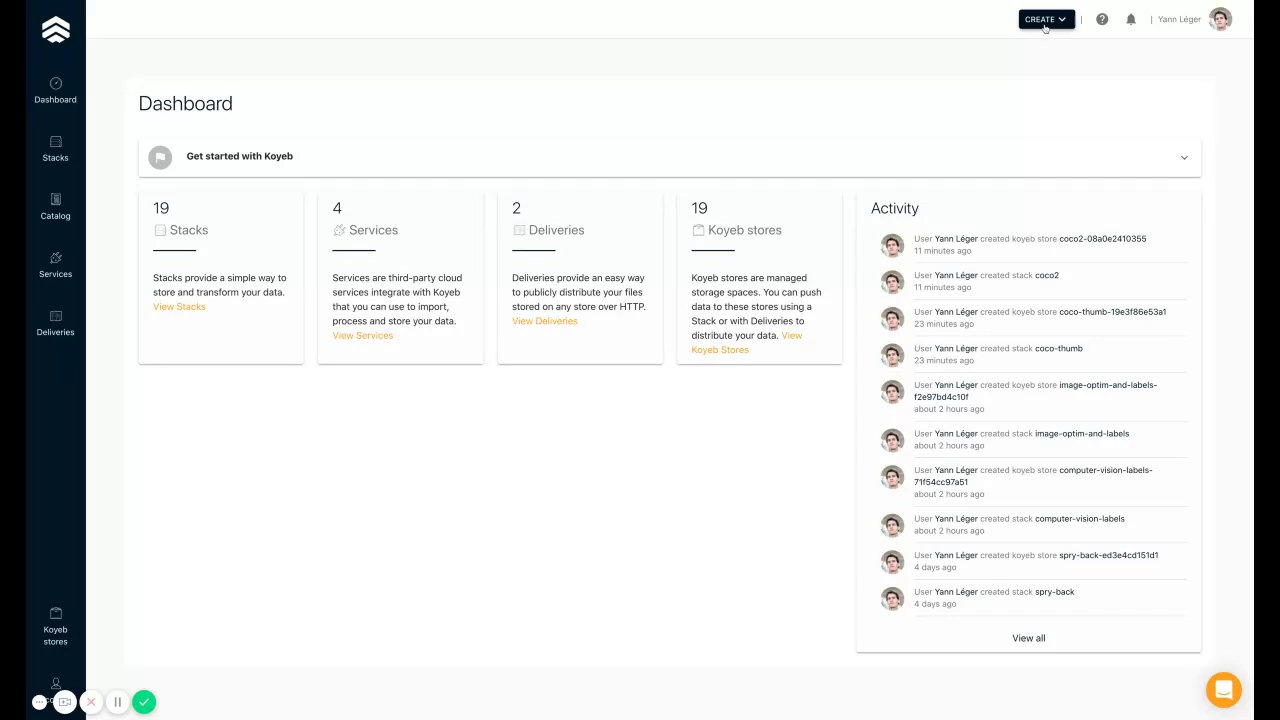Image resolution: width=1280 pixels, height=720 pixels.
Task: Pause the screen recording
Action: click(117, 702)
